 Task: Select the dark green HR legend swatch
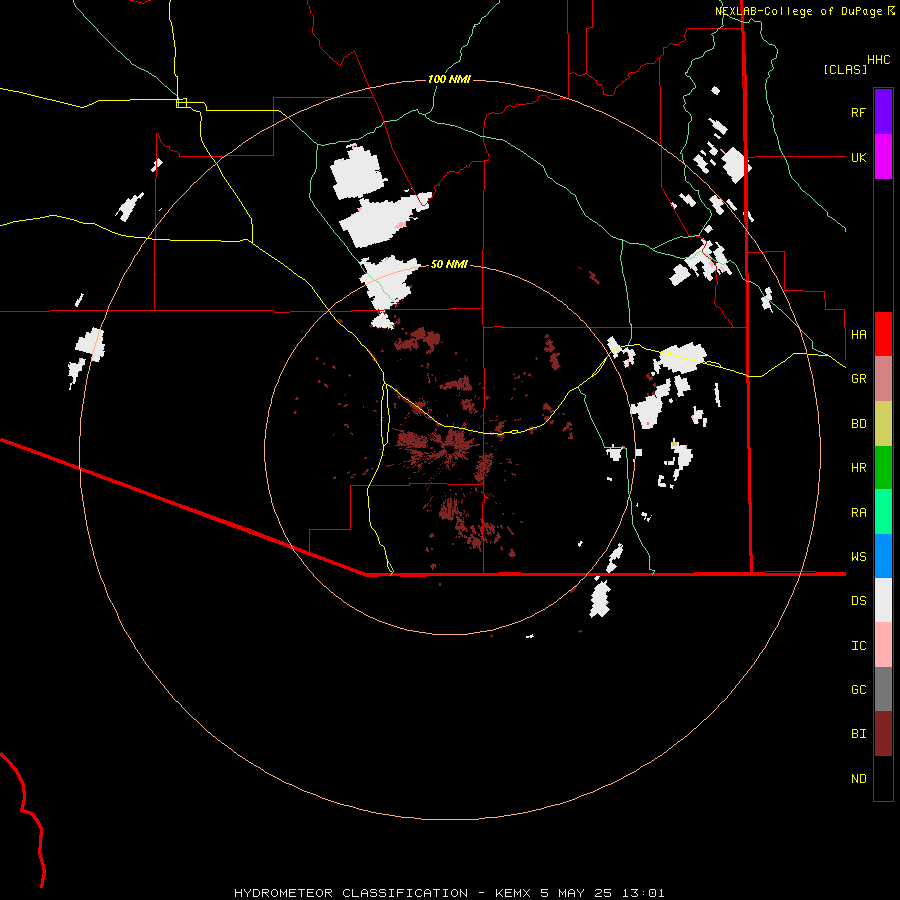point(883,467)
